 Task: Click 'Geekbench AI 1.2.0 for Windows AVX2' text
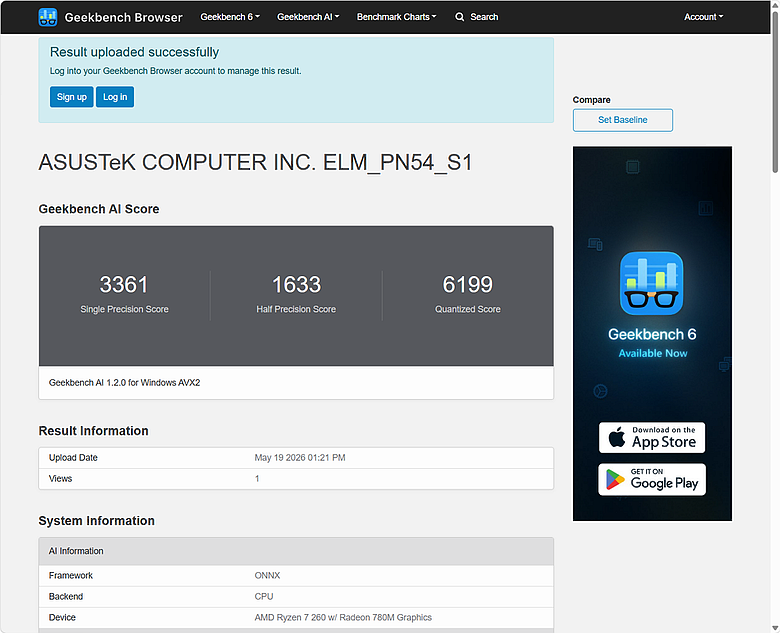pyautogui.click(x=124, y=383)
